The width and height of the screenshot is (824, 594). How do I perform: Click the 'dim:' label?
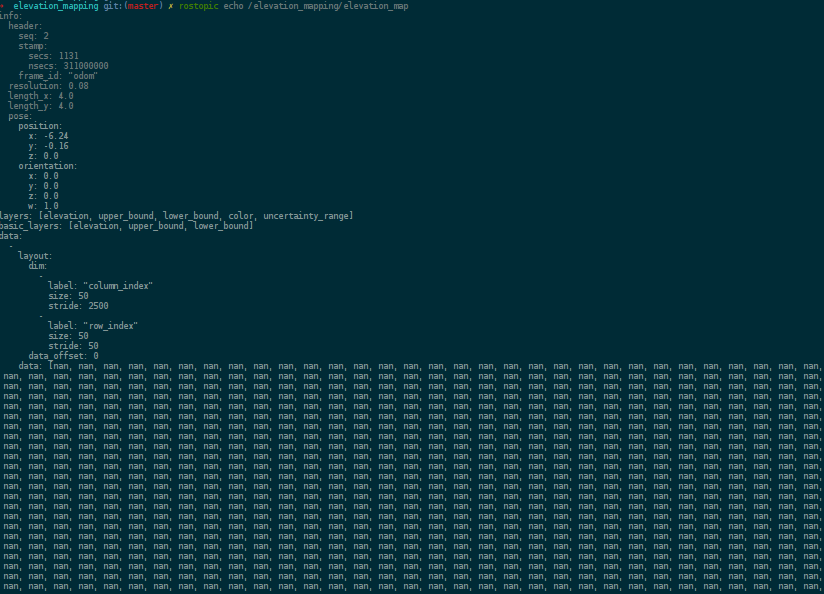click(38, 265)
